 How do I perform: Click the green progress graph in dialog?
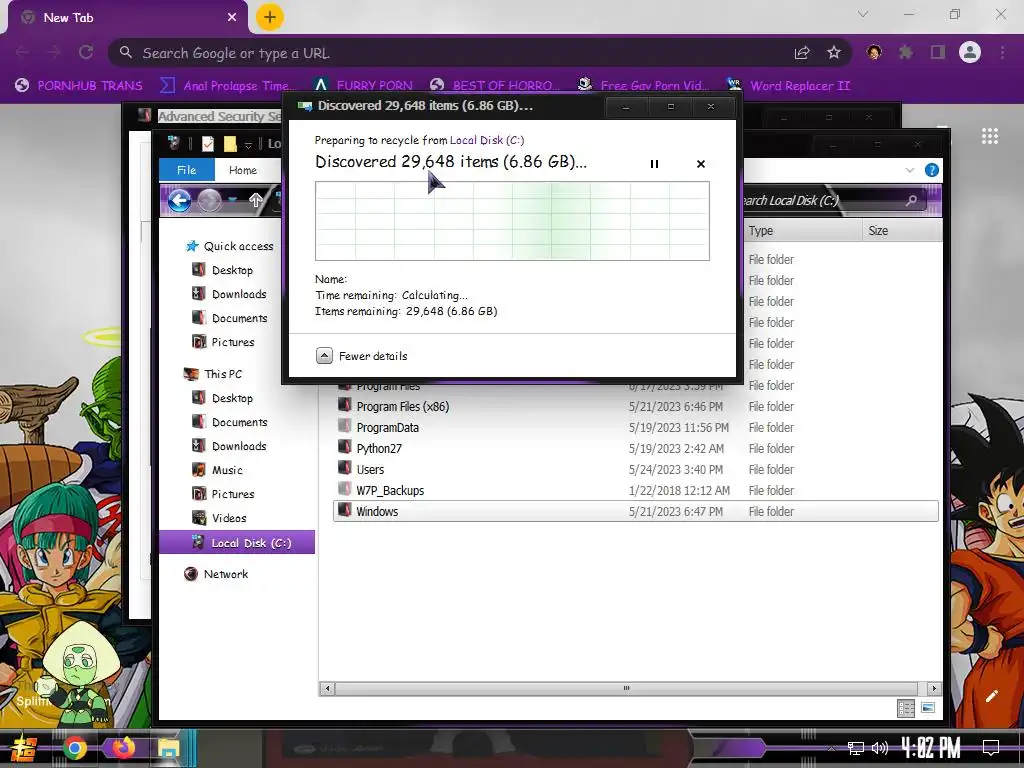[512, 221]
